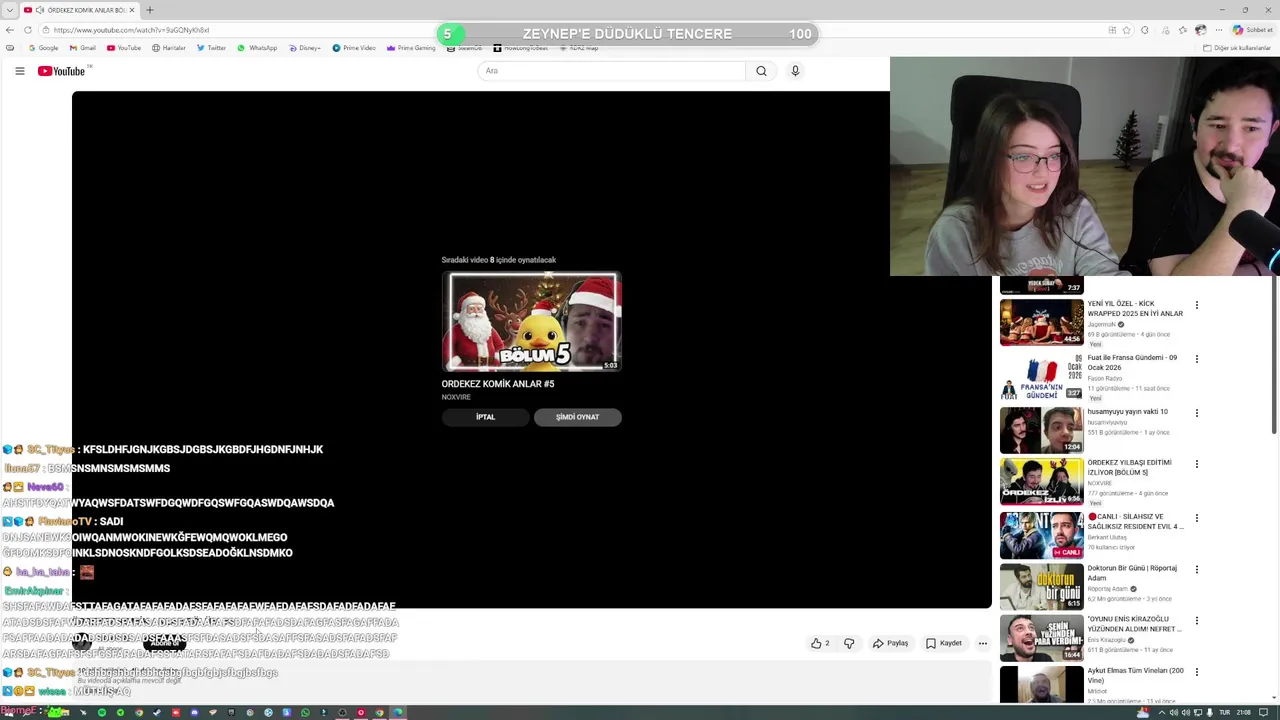Open Copilot Sohbet et button
Image resolution: width=1280 pixels, height=720 pixels.
click(x=1253, y=30)
